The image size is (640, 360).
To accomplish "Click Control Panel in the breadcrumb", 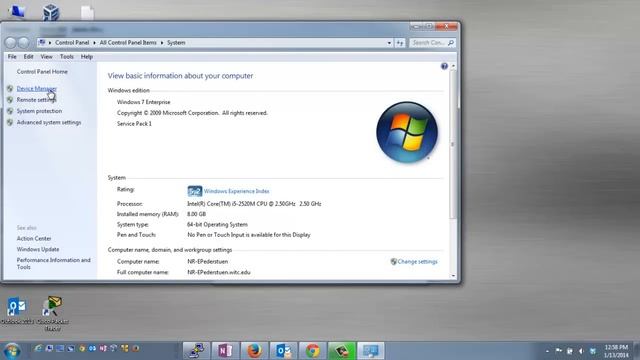I will pyautogui.click(x=72, y=42).
